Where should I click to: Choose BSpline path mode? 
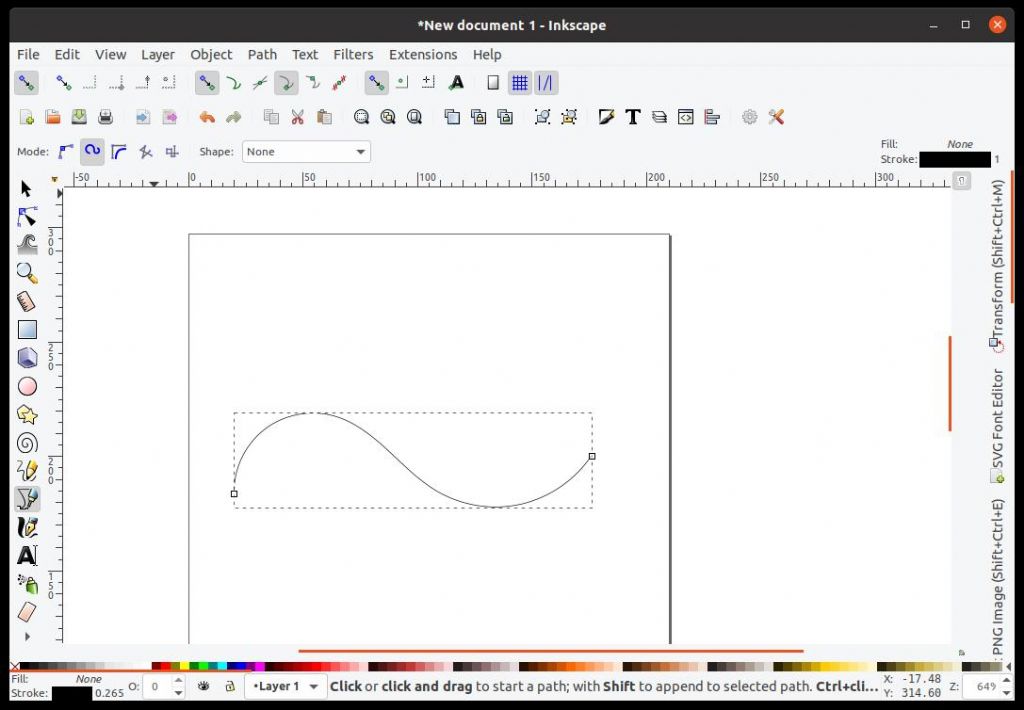click(x=119, y=152)
